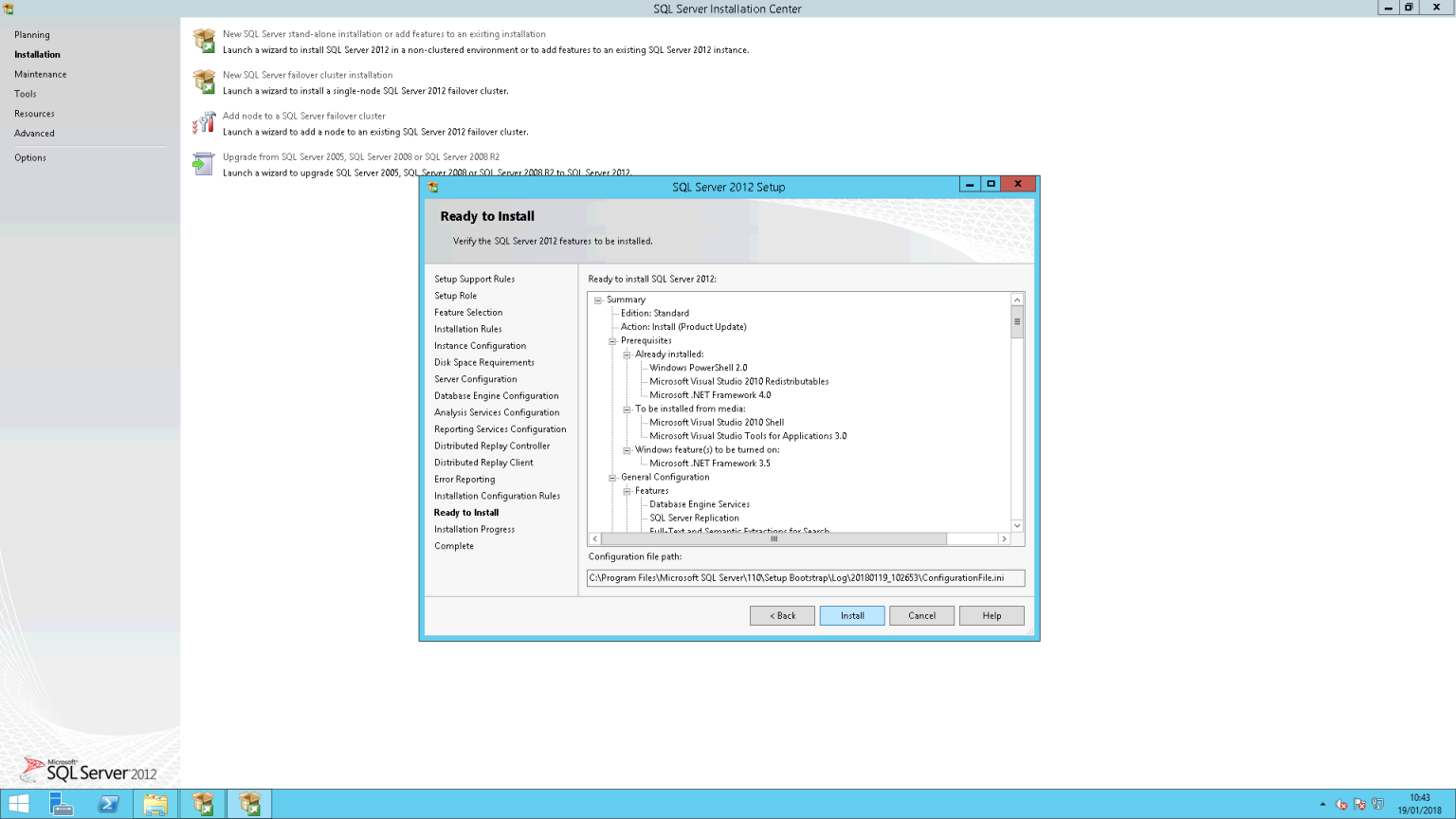Open New SQL Server stand-alone installation link
The width and height of the screenshot is (1456, 819).
click(384, 34)
